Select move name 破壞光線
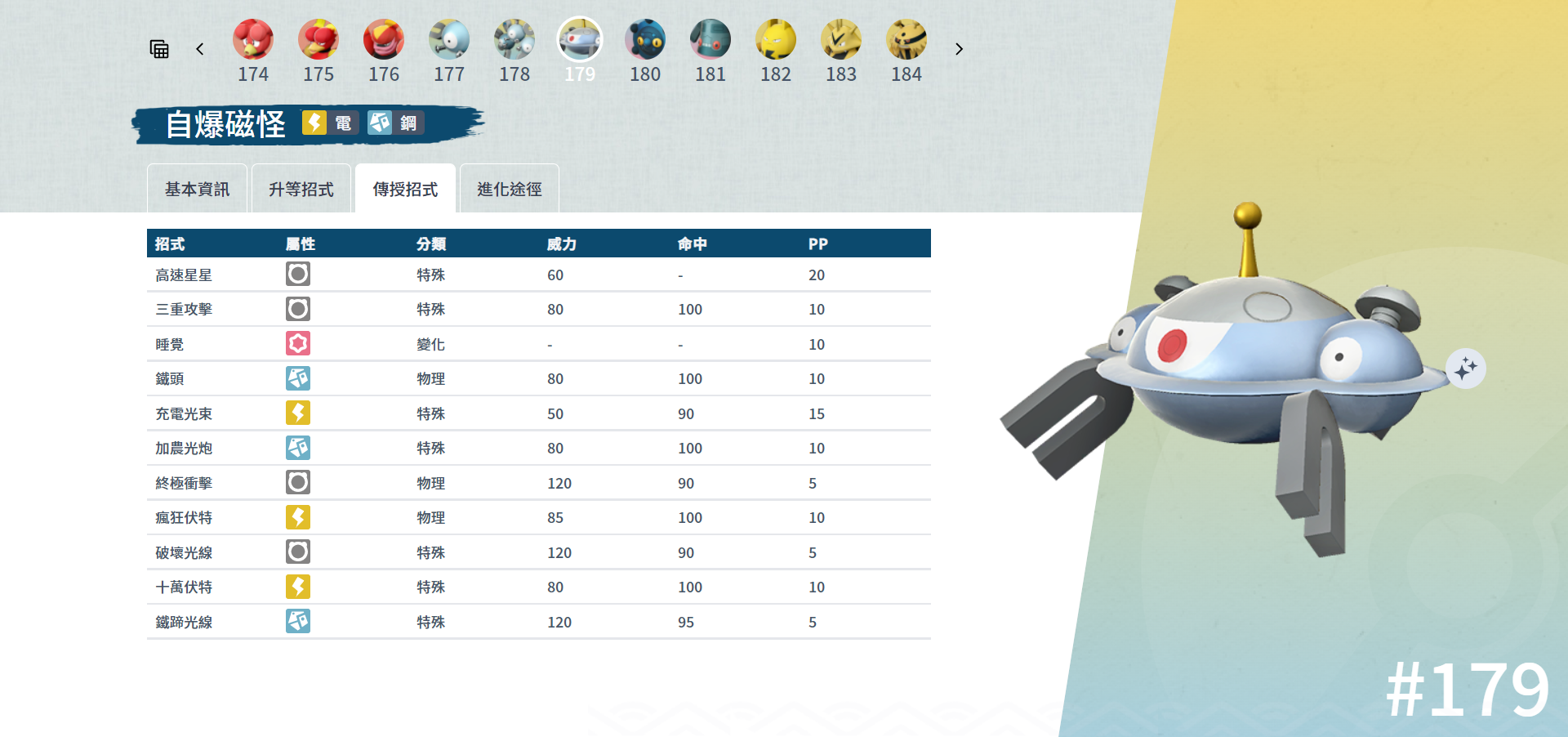 click(x=184, y=553)
